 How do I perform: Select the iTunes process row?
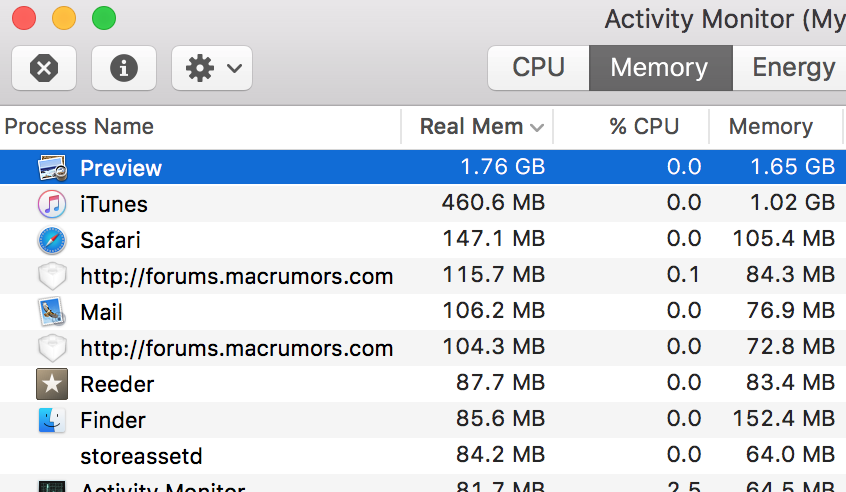point(423,204)
